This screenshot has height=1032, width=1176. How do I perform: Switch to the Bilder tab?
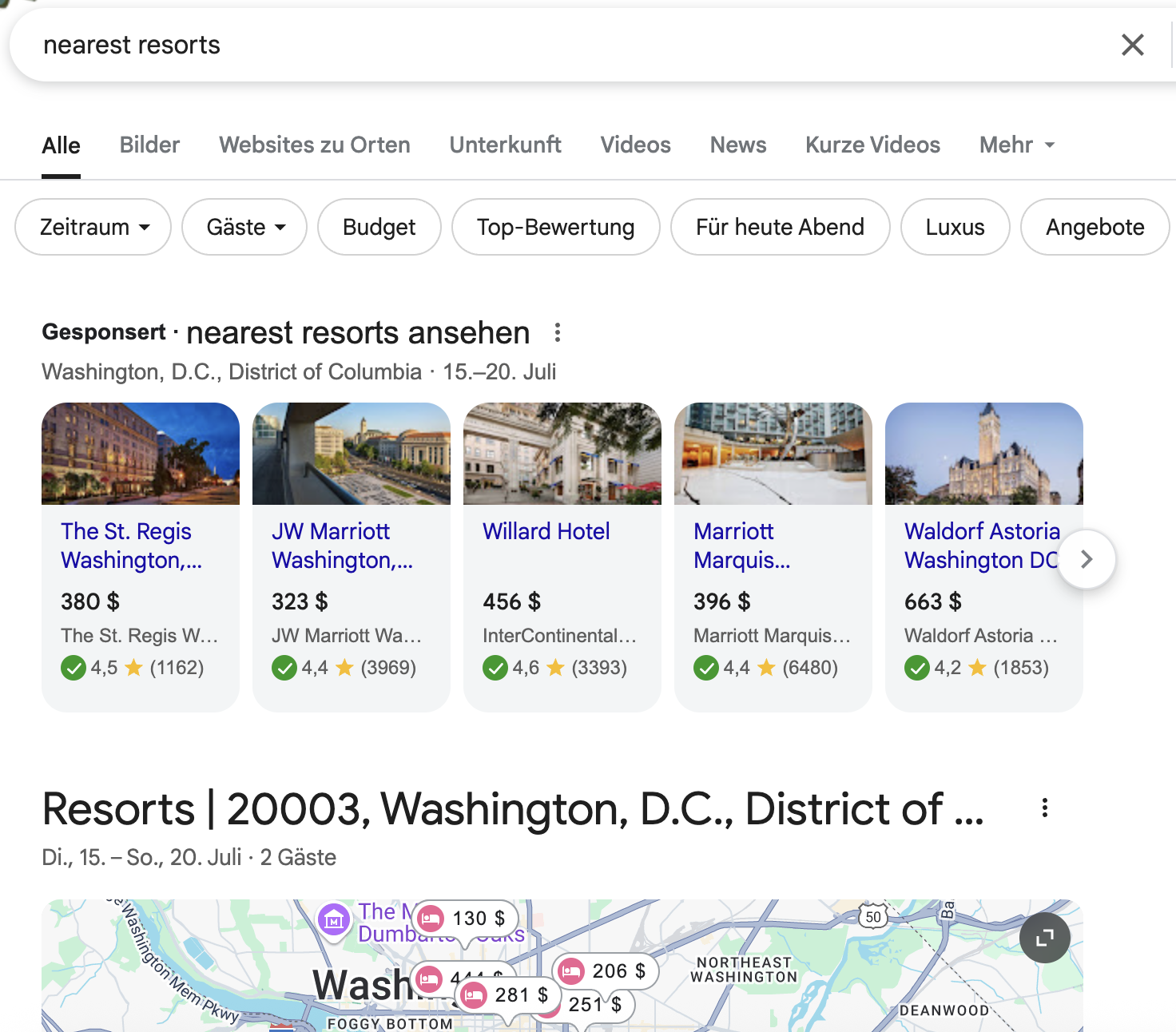pos(149,145)
